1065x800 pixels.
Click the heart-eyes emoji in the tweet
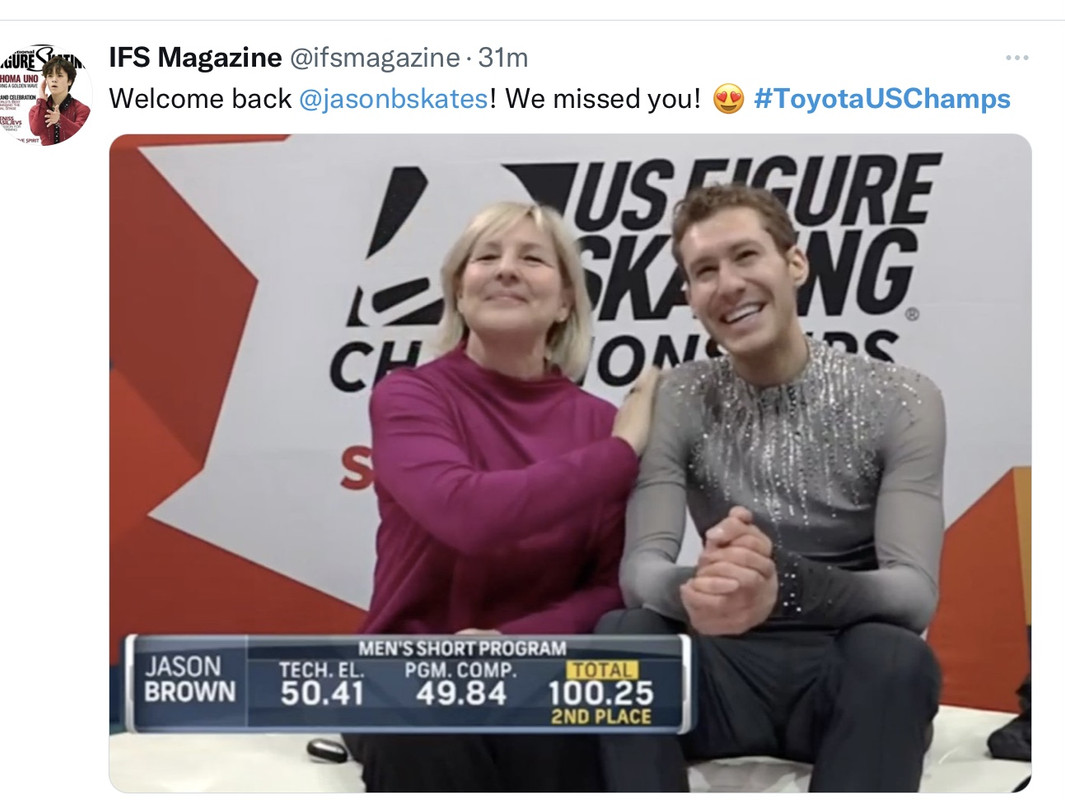pyautogui.click(x=728, y=99)
